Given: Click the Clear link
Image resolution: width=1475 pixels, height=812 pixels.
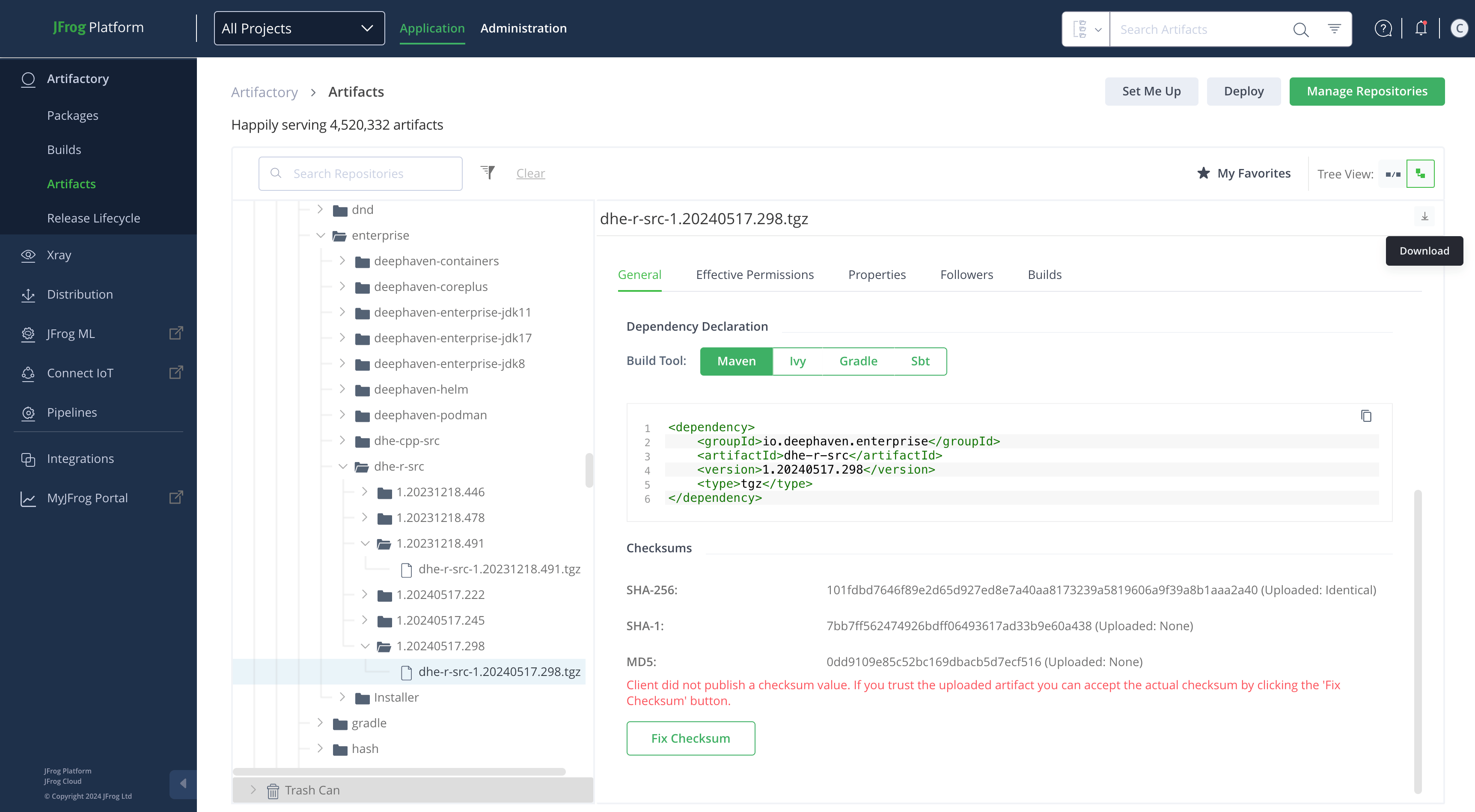Looking at the screenshot, I should pyautogui.click(x=530, y=173).
